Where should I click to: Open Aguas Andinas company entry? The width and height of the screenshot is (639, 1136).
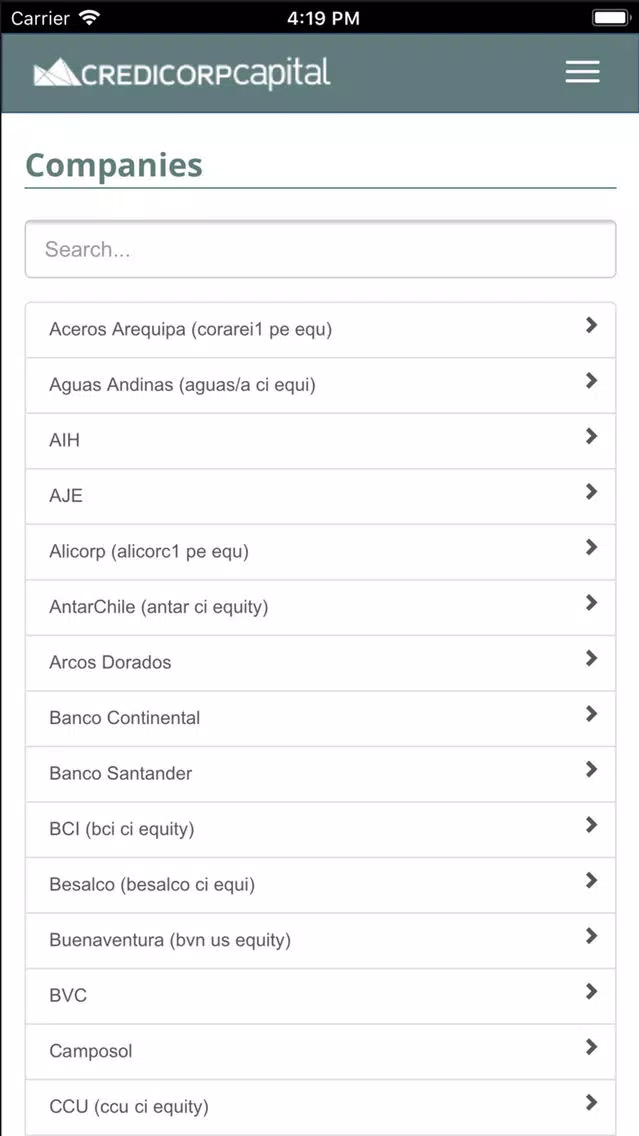click(x=320, y=385)
